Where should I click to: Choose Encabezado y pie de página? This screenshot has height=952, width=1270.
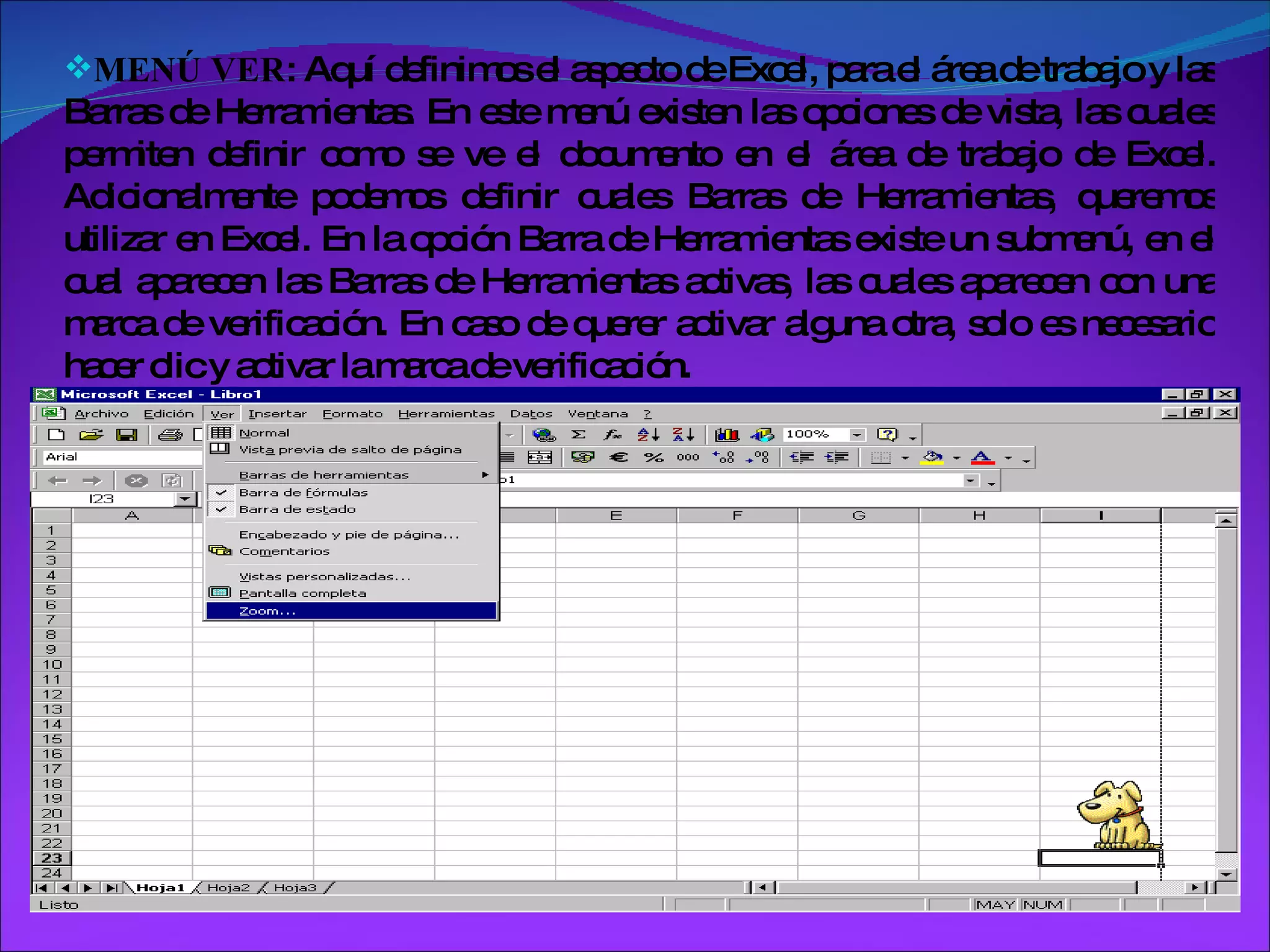click(x=352, y=534)
